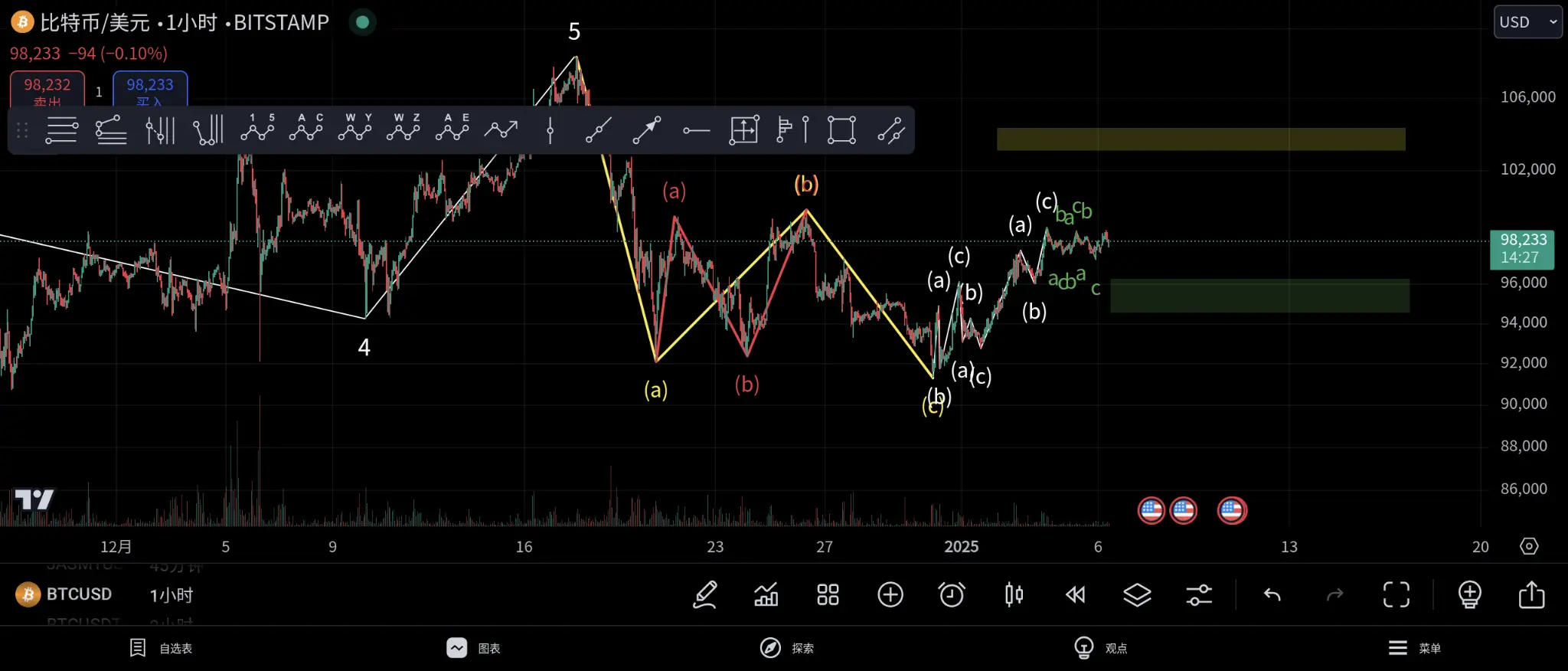1568x671 pixels.
Task: Open the first US economic event marker
Action: coord(1151,510)
